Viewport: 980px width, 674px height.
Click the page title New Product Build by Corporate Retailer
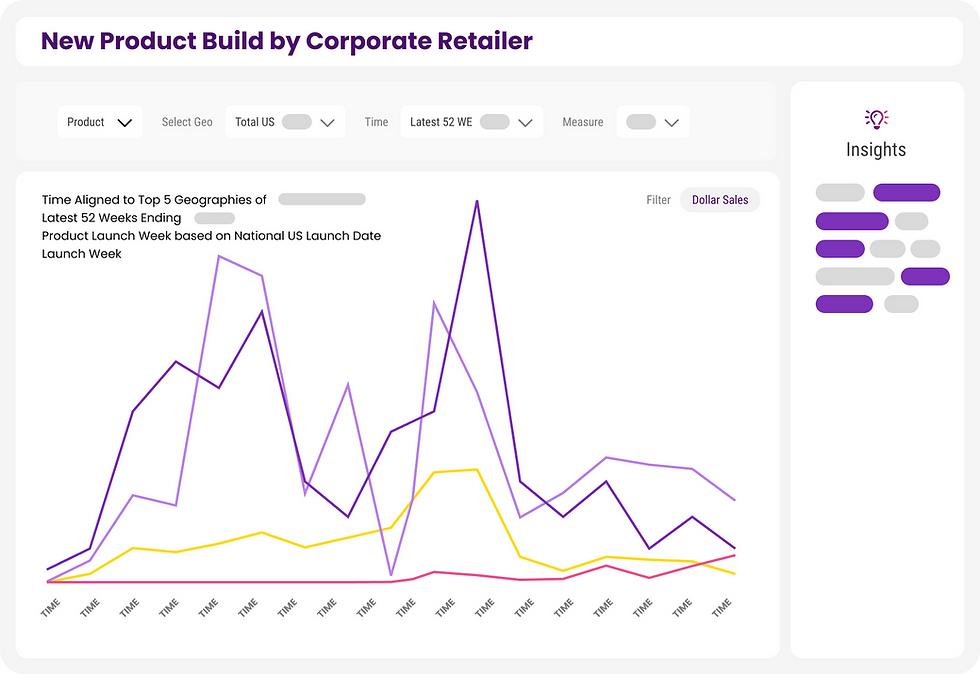pyautogui.click(x=287, y=41)
